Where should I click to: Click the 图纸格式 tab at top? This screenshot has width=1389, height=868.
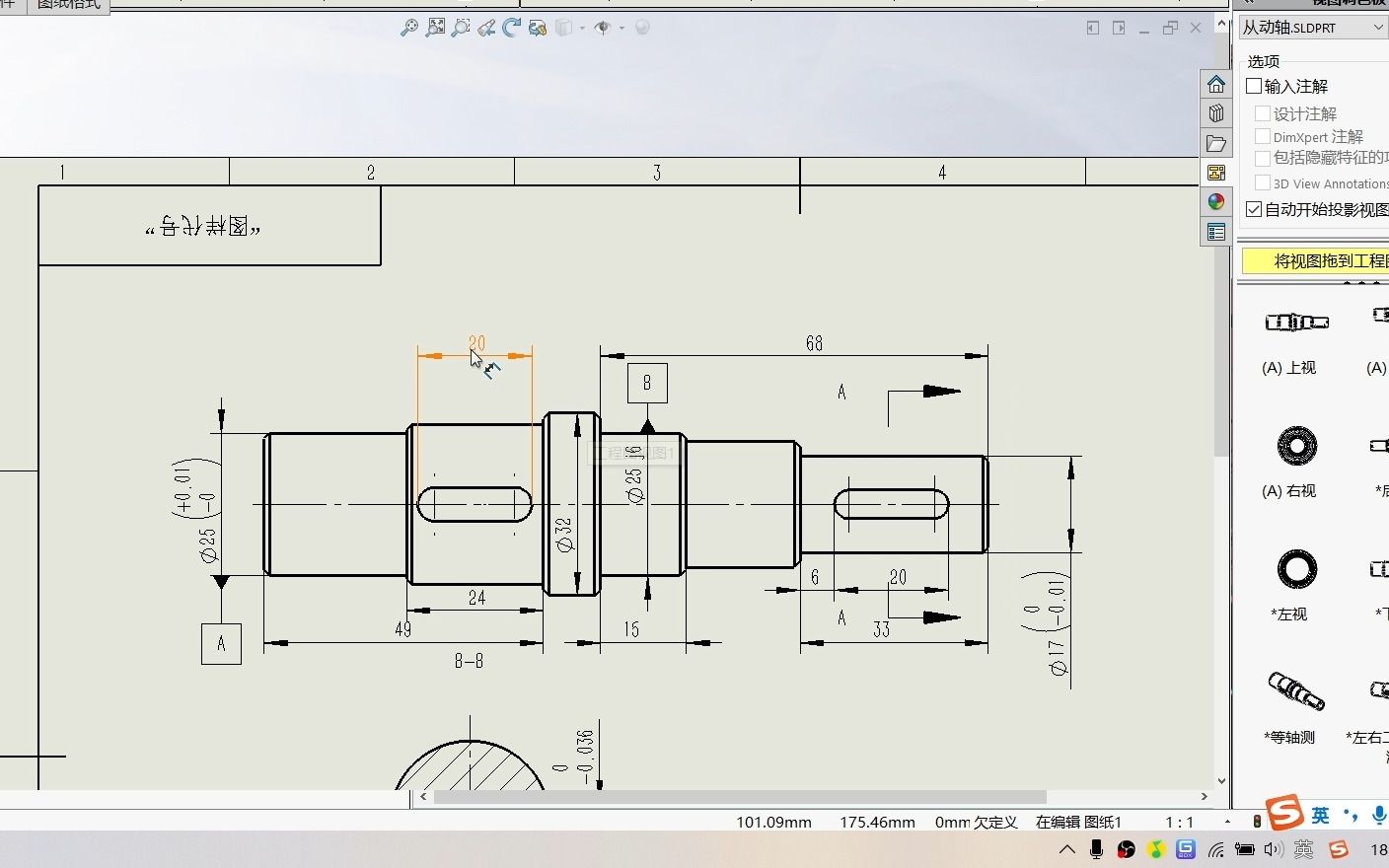click(x=68, y=5)
